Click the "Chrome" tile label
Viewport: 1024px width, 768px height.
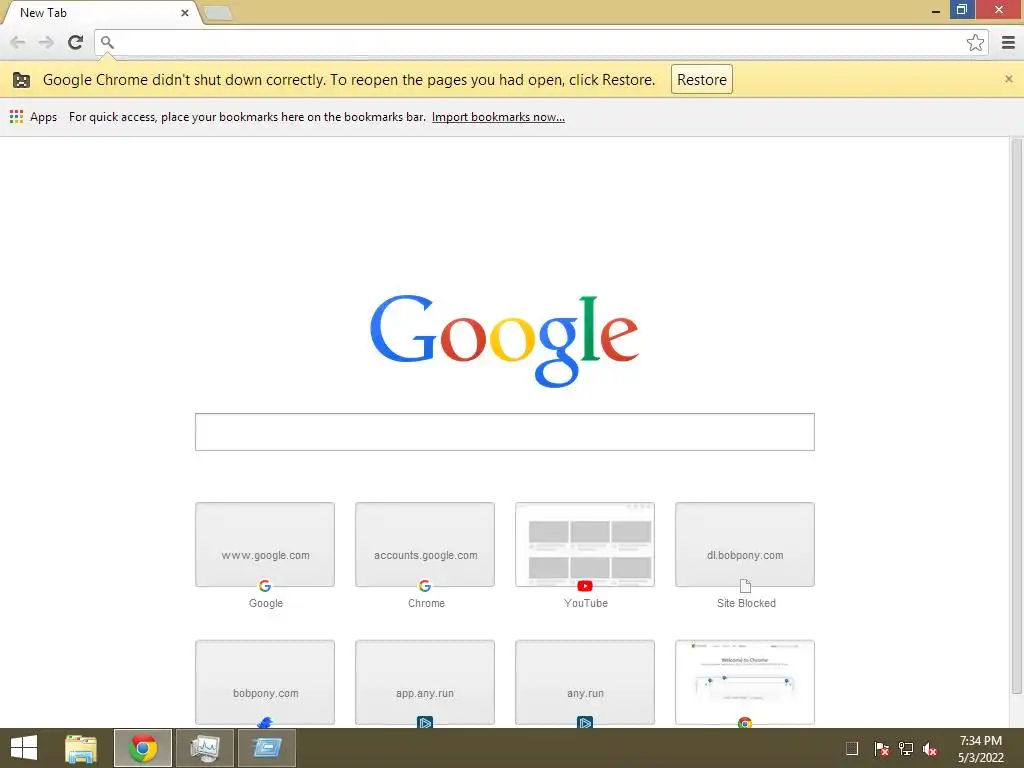pyautogui.click(x=426, y=603)
